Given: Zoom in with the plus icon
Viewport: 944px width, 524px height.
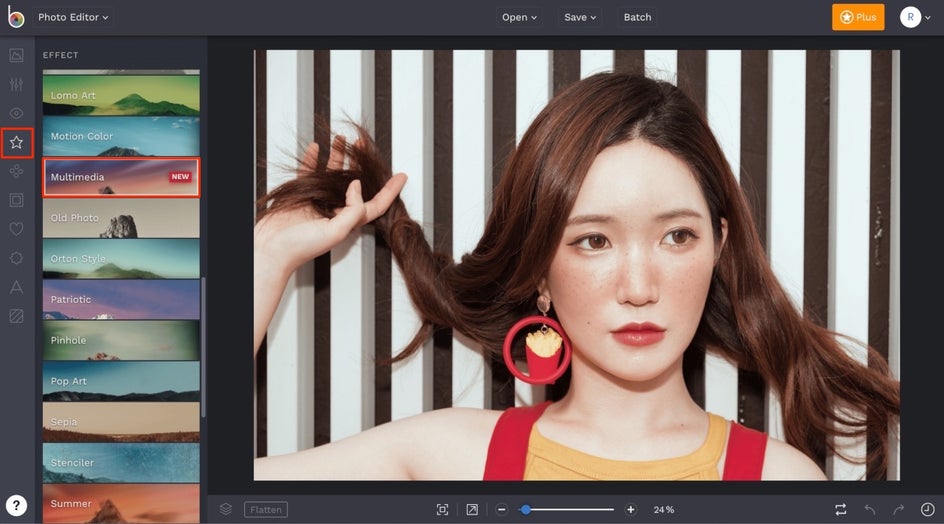Looking at the screenshot, I should click(630, 510).
